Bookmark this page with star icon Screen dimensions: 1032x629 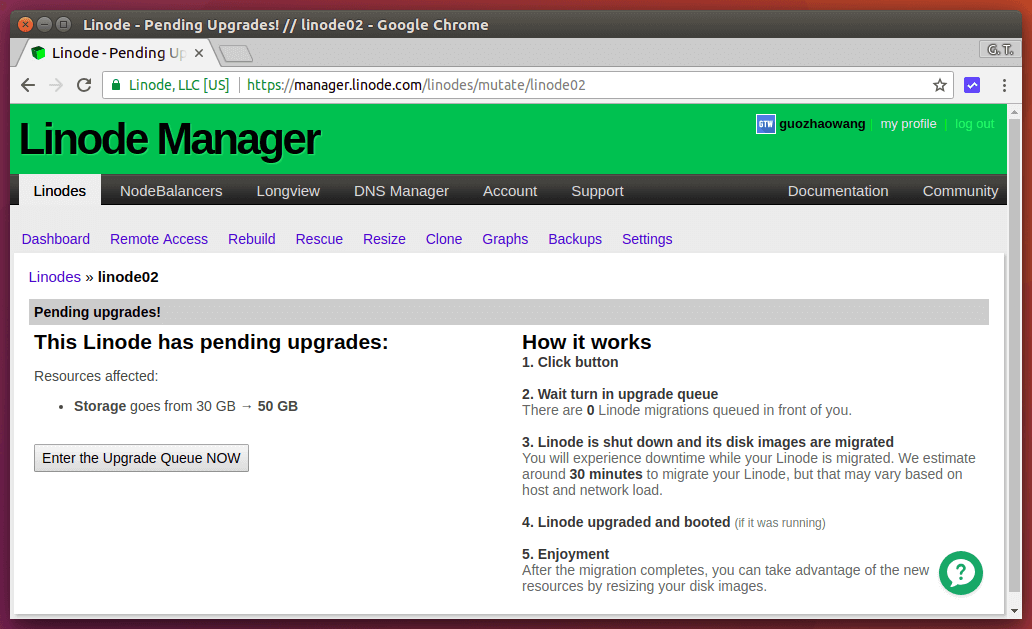(x=939, y=86)
